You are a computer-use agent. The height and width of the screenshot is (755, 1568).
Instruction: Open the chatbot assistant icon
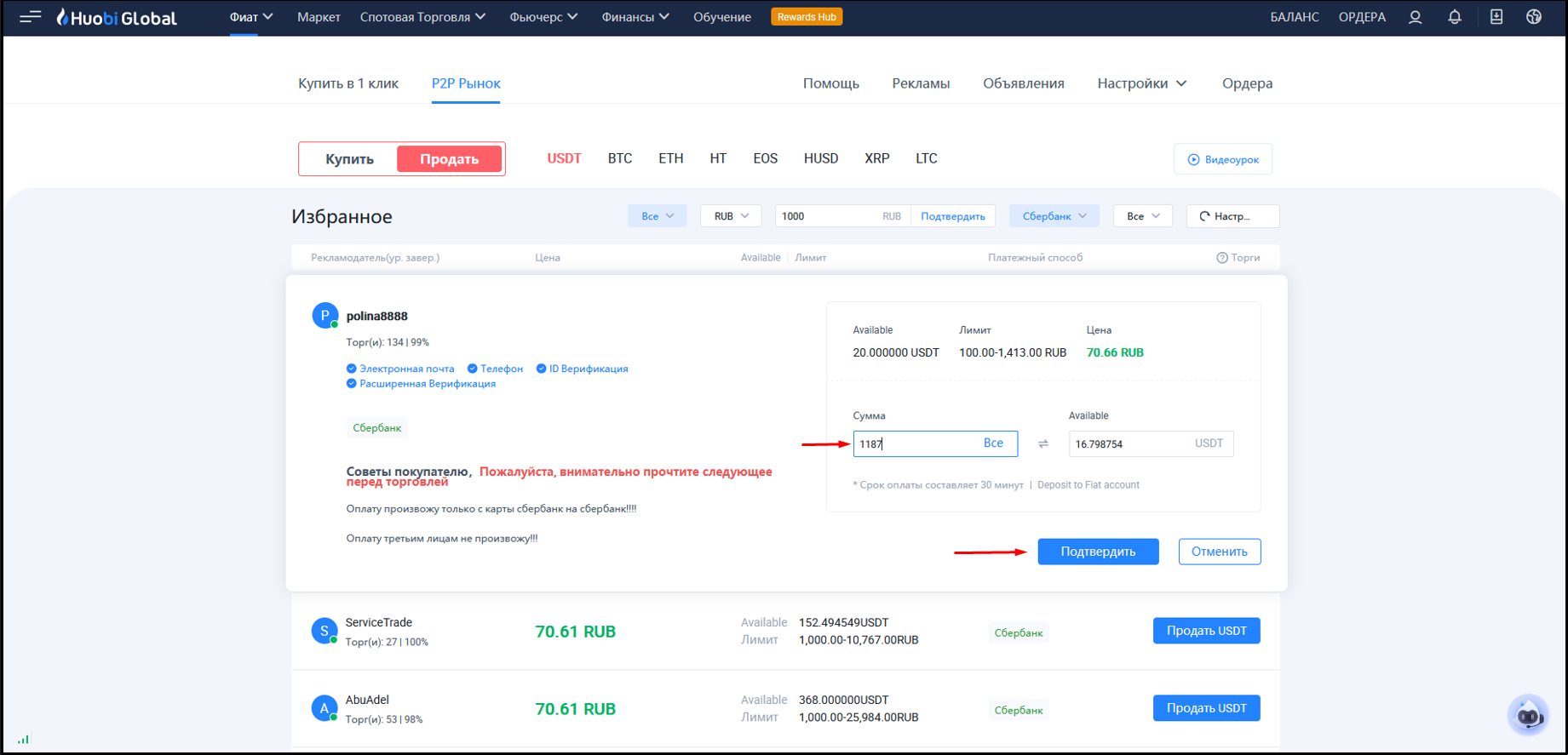pos(1528,715)
